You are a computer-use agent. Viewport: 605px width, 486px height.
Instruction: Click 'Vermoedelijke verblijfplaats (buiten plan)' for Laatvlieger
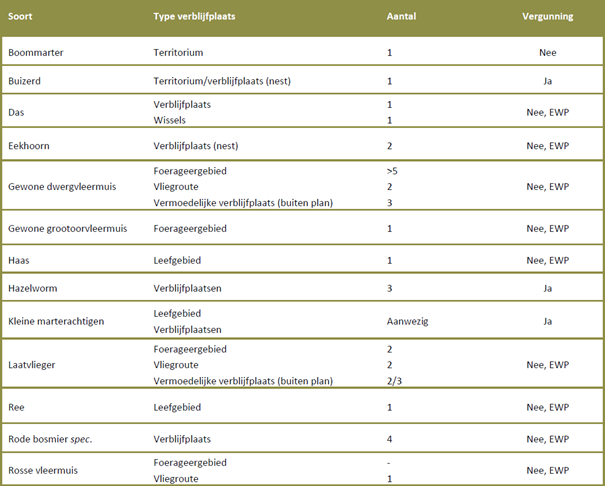tap(243, 381)
